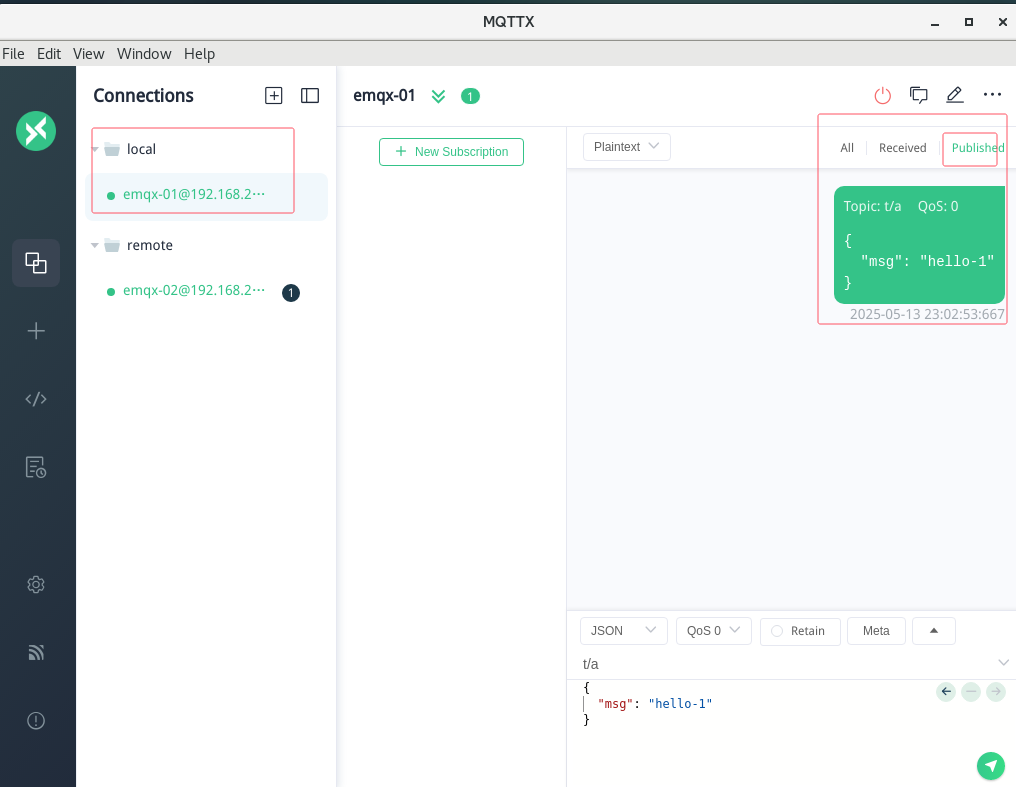1016x787 pixels.
Task: Open the Plaintext format dropdown
Action: click(627, 147)
